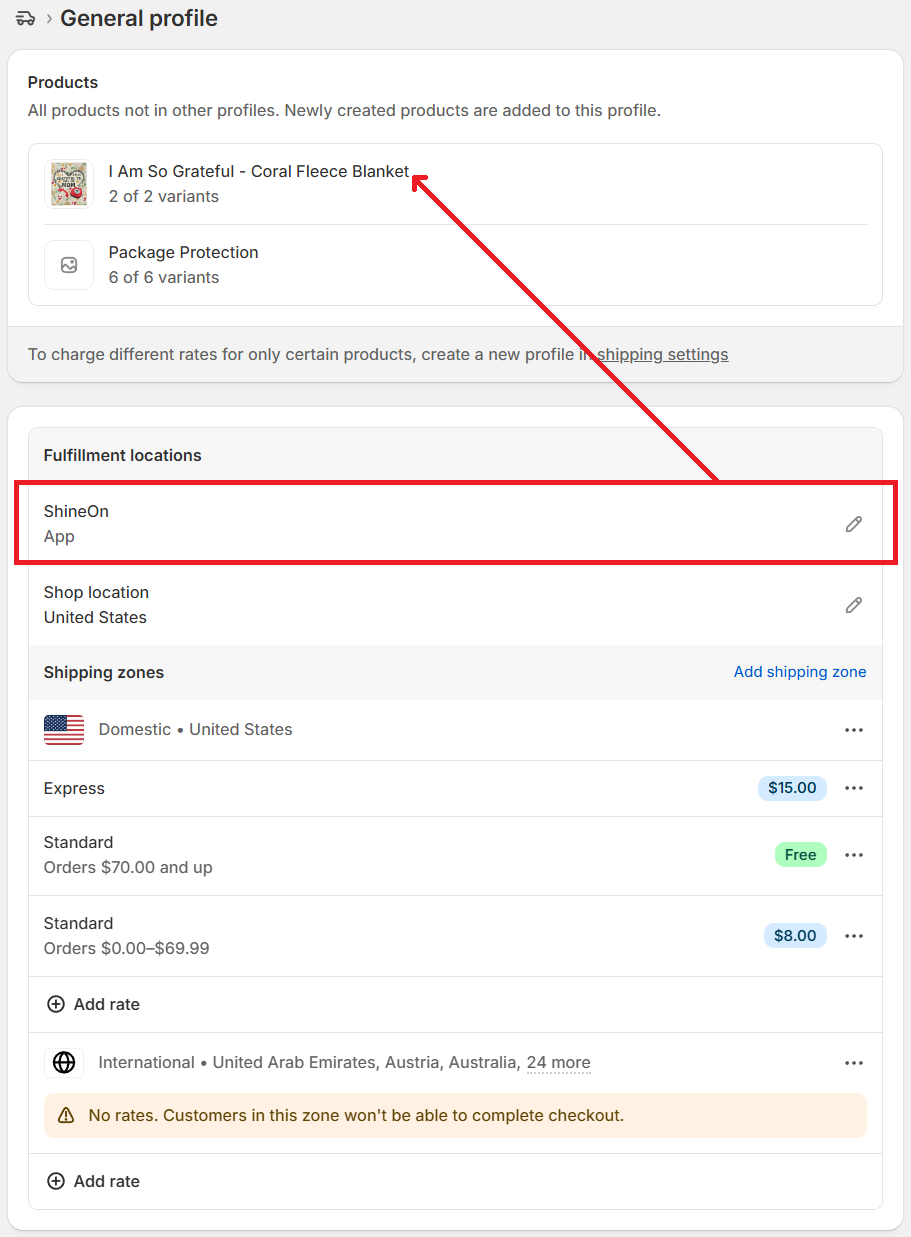Click the I Am So Grateful blanket title

pos(259,171)
